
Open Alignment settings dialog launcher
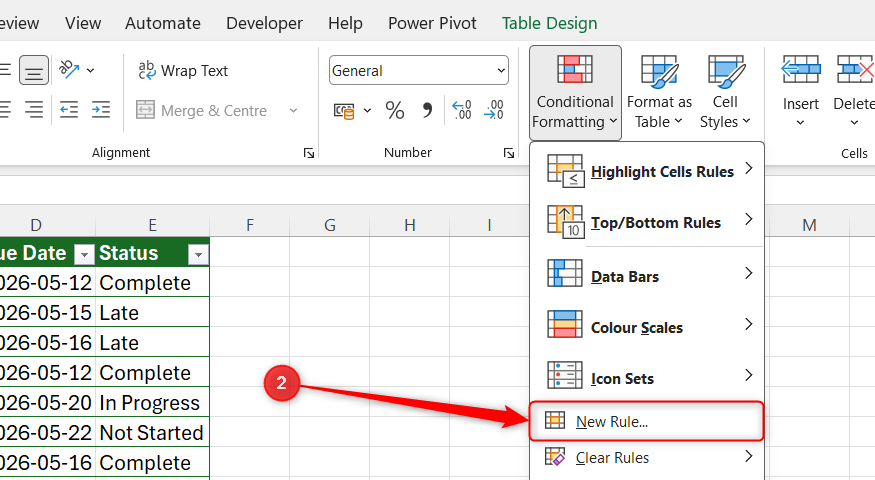[x=309, y=153]
